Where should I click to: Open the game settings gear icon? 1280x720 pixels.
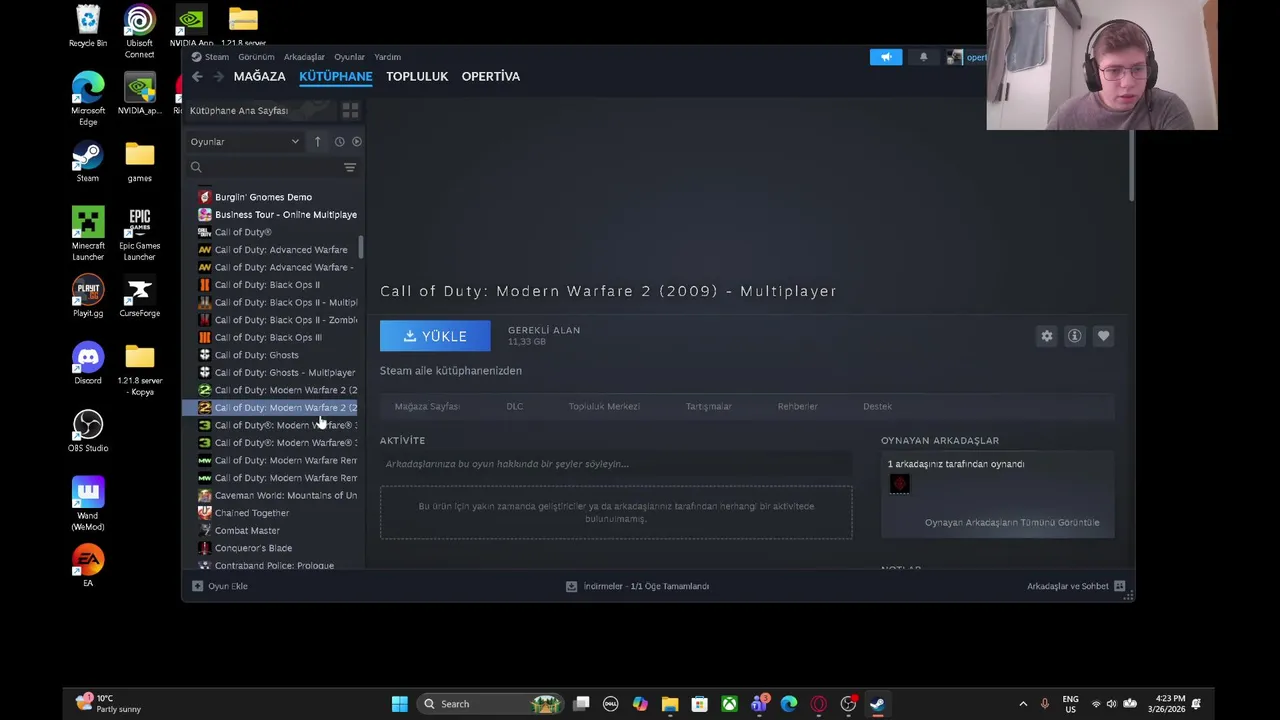click(x=1047, y=336)
